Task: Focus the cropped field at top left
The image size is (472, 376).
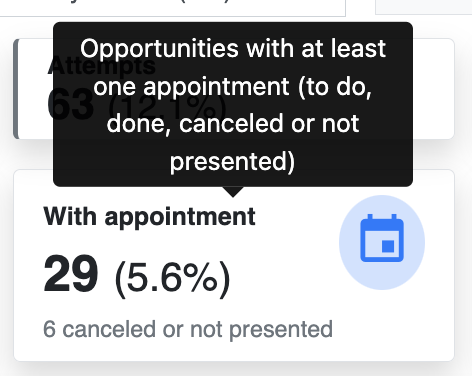Action: coord(173,8)
